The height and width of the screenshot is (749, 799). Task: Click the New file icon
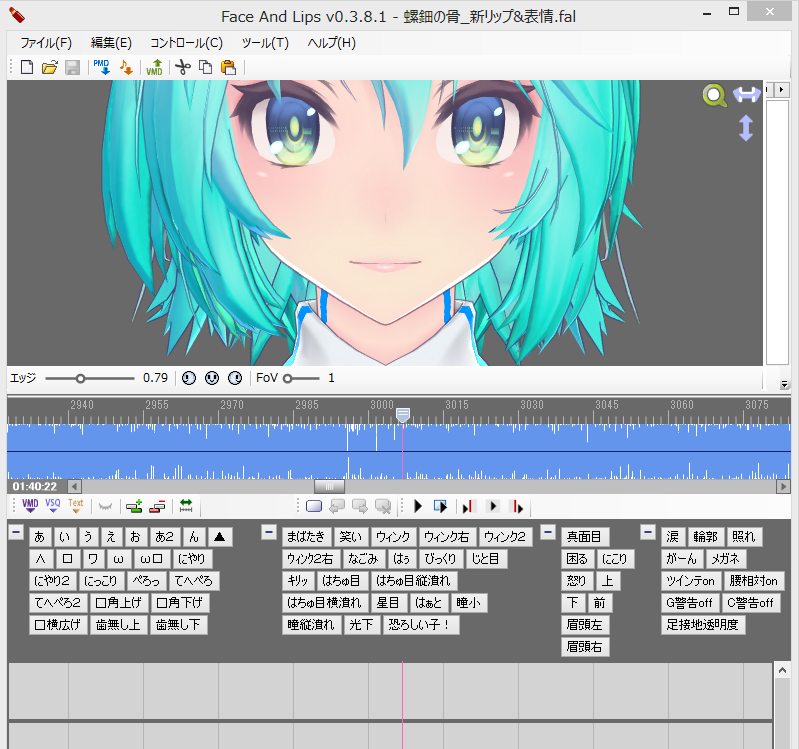(x=26, y=67)
